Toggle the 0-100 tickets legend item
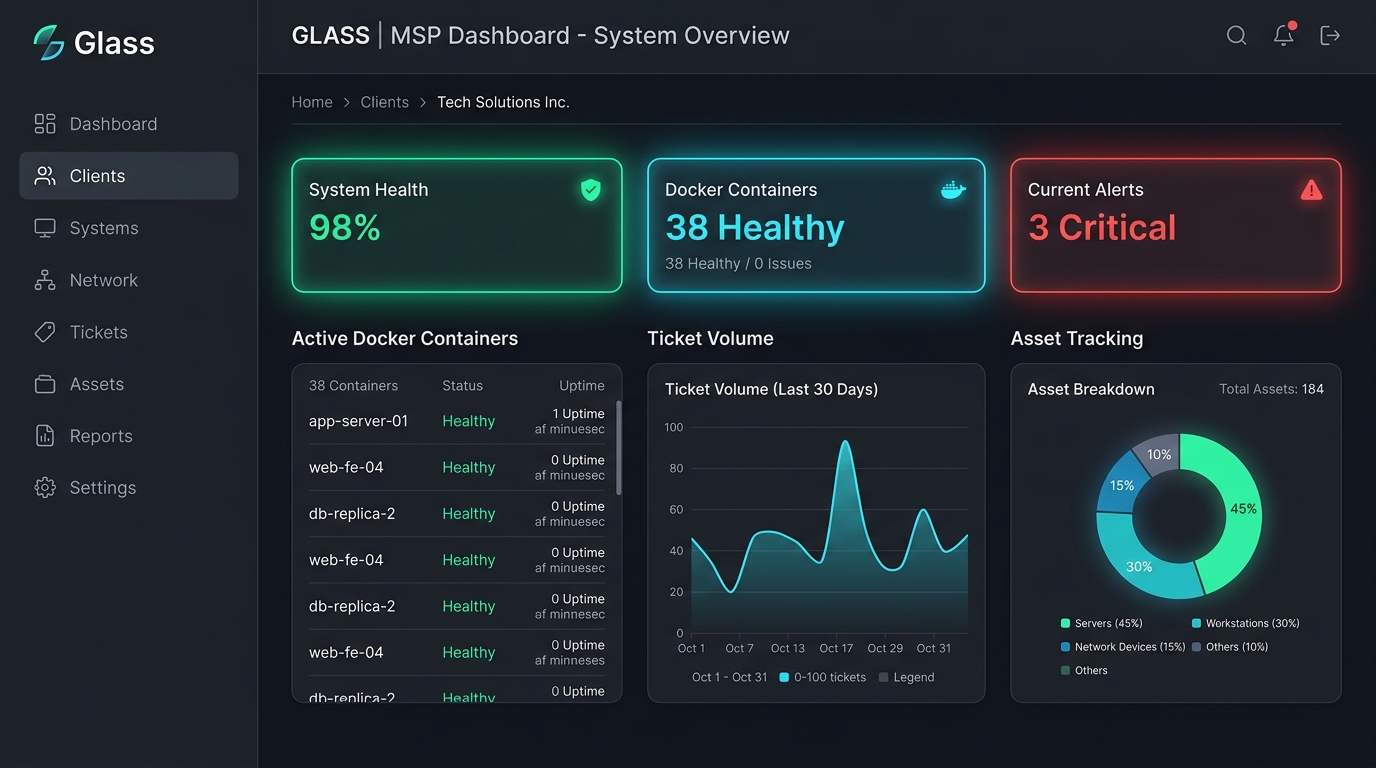Image resolution: width=1376 pixels, height=768 pixels. [822, 677]
